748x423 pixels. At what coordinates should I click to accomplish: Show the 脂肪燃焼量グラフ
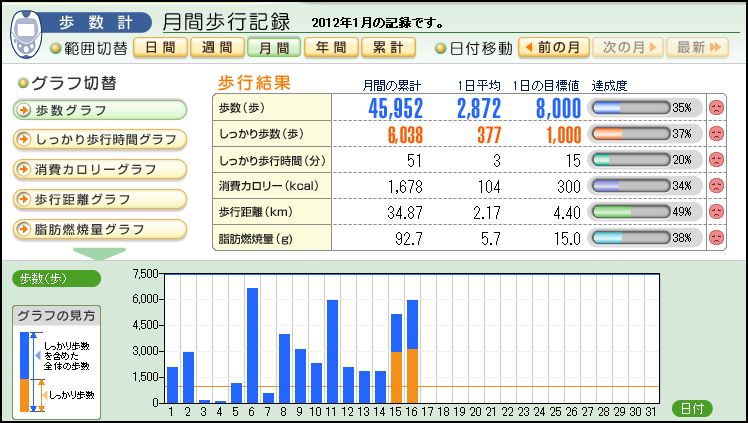click(x=100, y=229)
